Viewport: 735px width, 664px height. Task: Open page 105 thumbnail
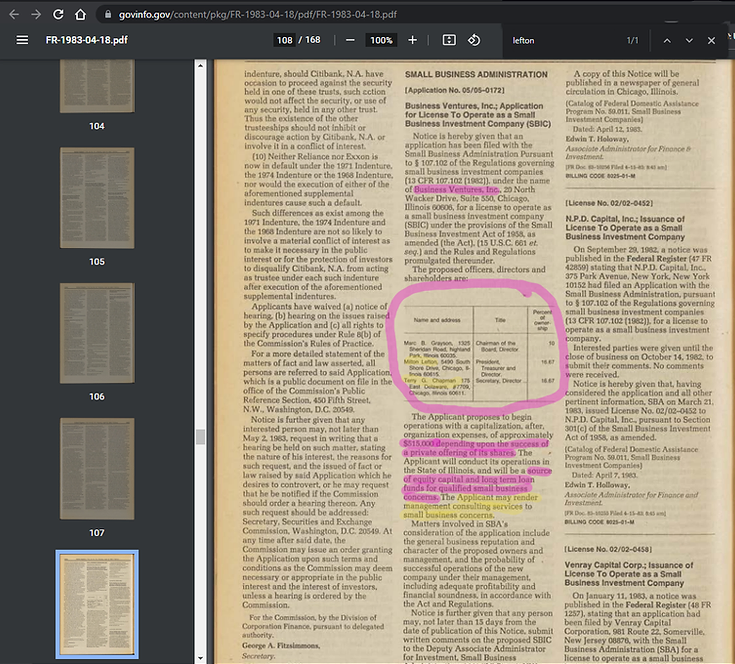(97, 198)
